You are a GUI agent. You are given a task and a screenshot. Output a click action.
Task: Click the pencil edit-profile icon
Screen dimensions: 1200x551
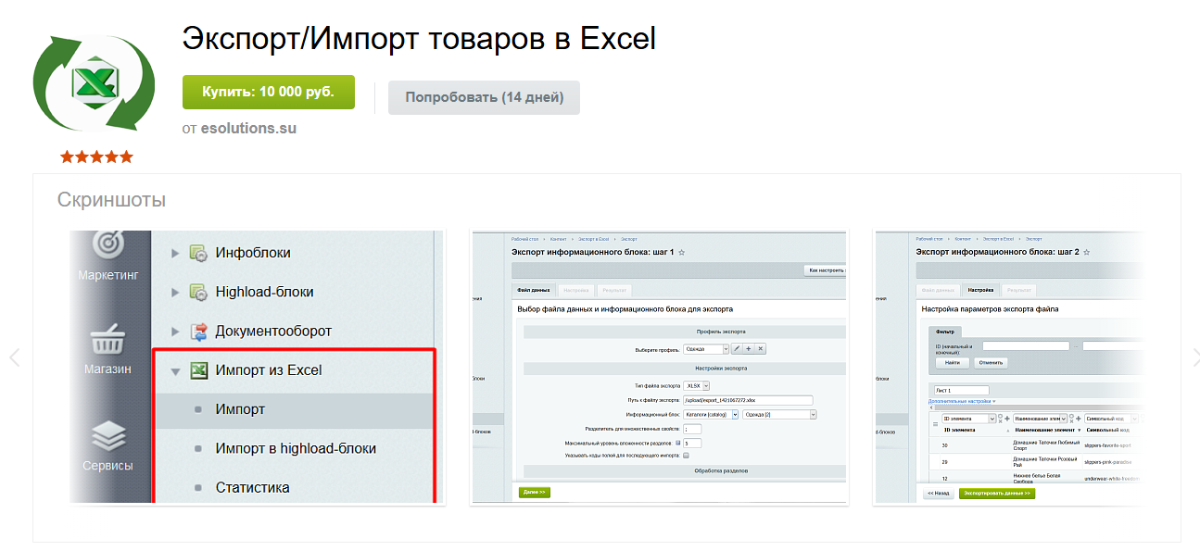click(737, 349)
